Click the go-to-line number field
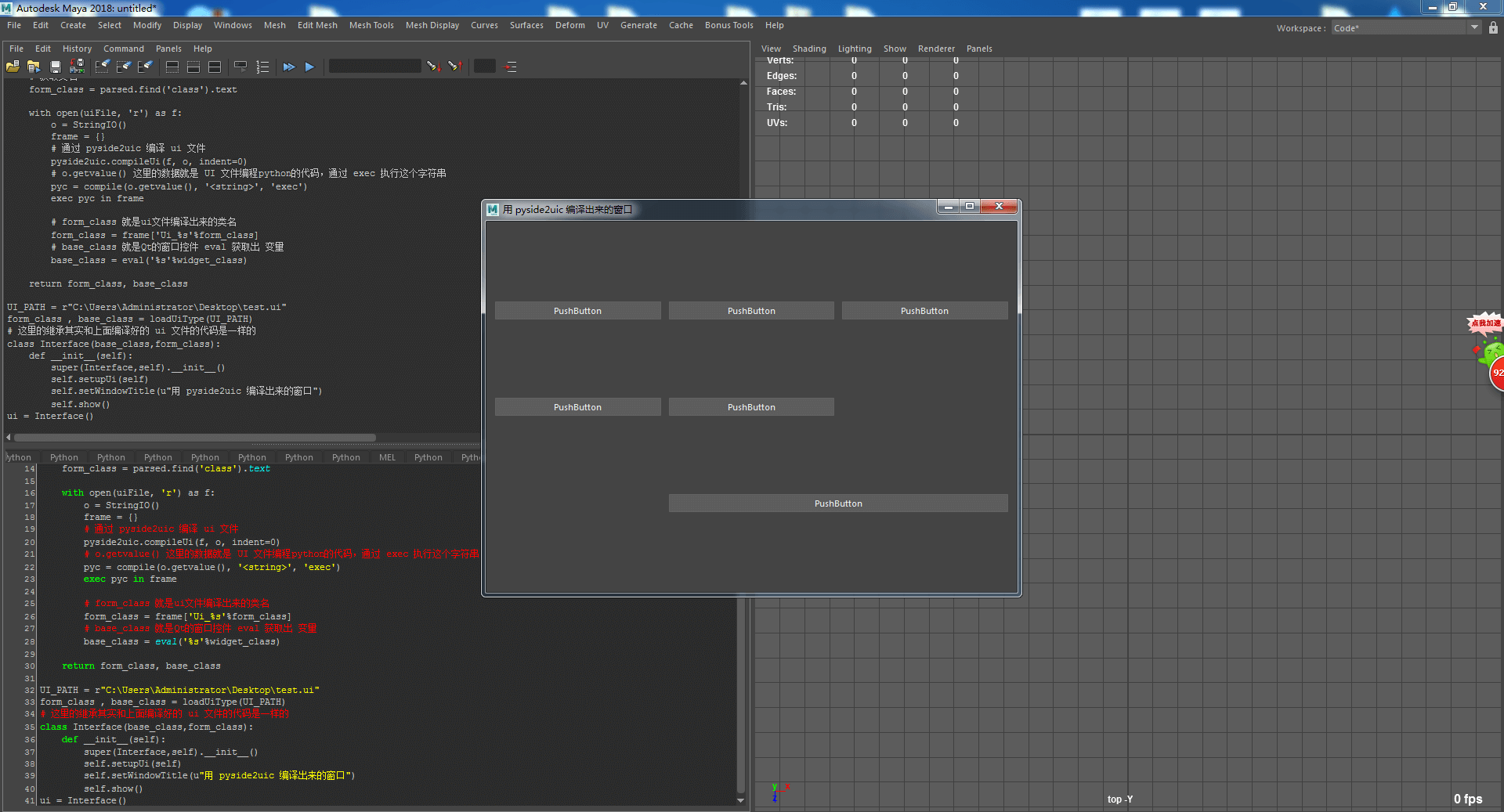The height and width of the screenshot is (812, 1504). tap(485, 67)
